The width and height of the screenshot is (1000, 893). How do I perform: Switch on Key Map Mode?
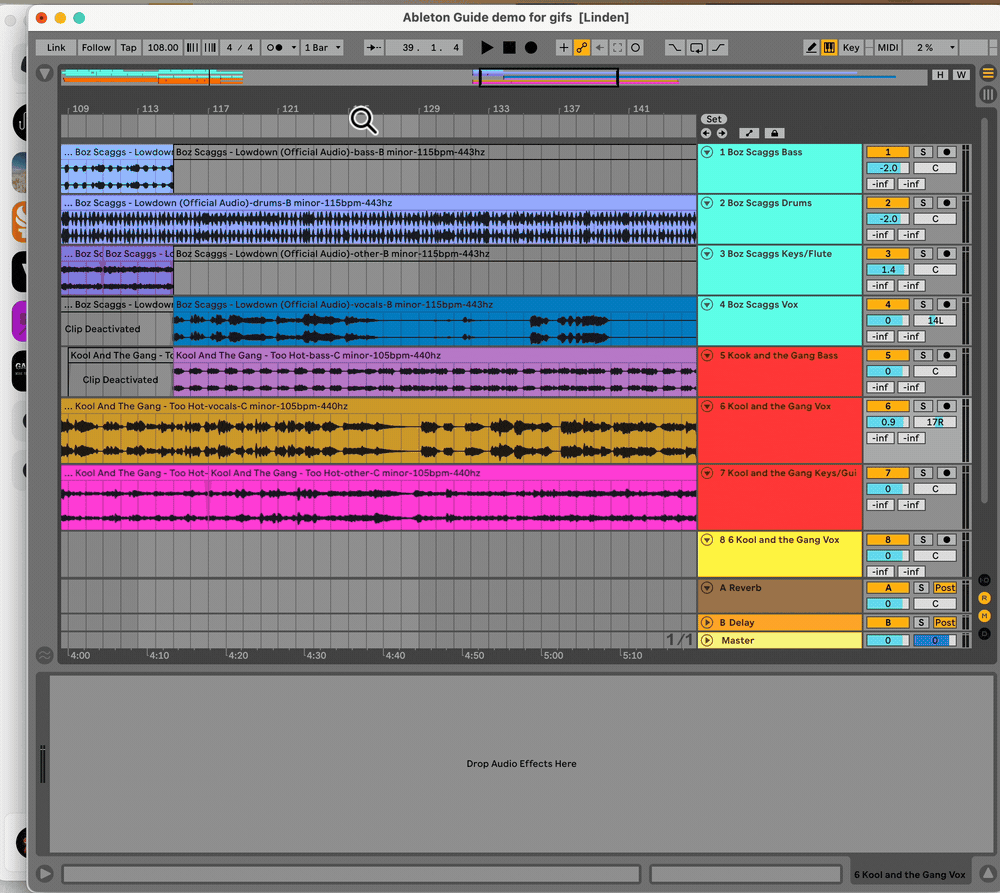point(851,47)
